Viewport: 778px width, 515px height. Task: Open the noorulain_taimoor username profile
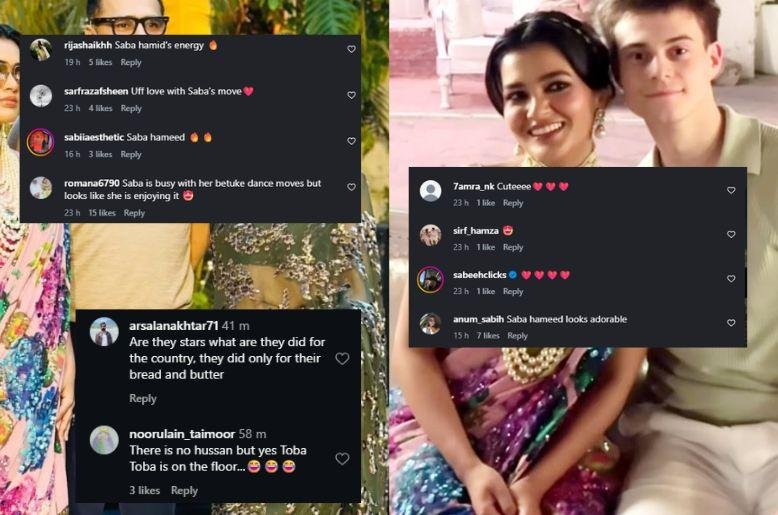(182, 434)
